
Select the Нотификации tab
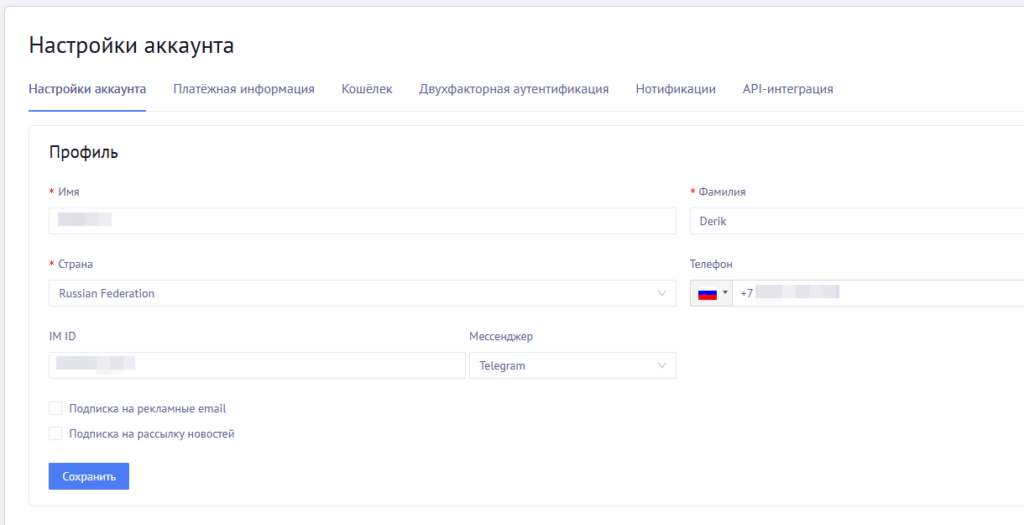(x=675, y=89)
